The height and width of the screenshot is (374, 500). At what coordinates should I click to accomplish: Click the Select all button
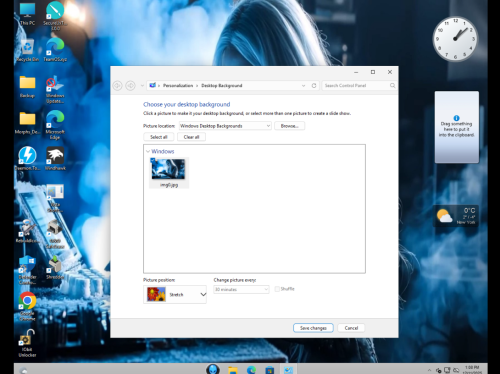159,137
